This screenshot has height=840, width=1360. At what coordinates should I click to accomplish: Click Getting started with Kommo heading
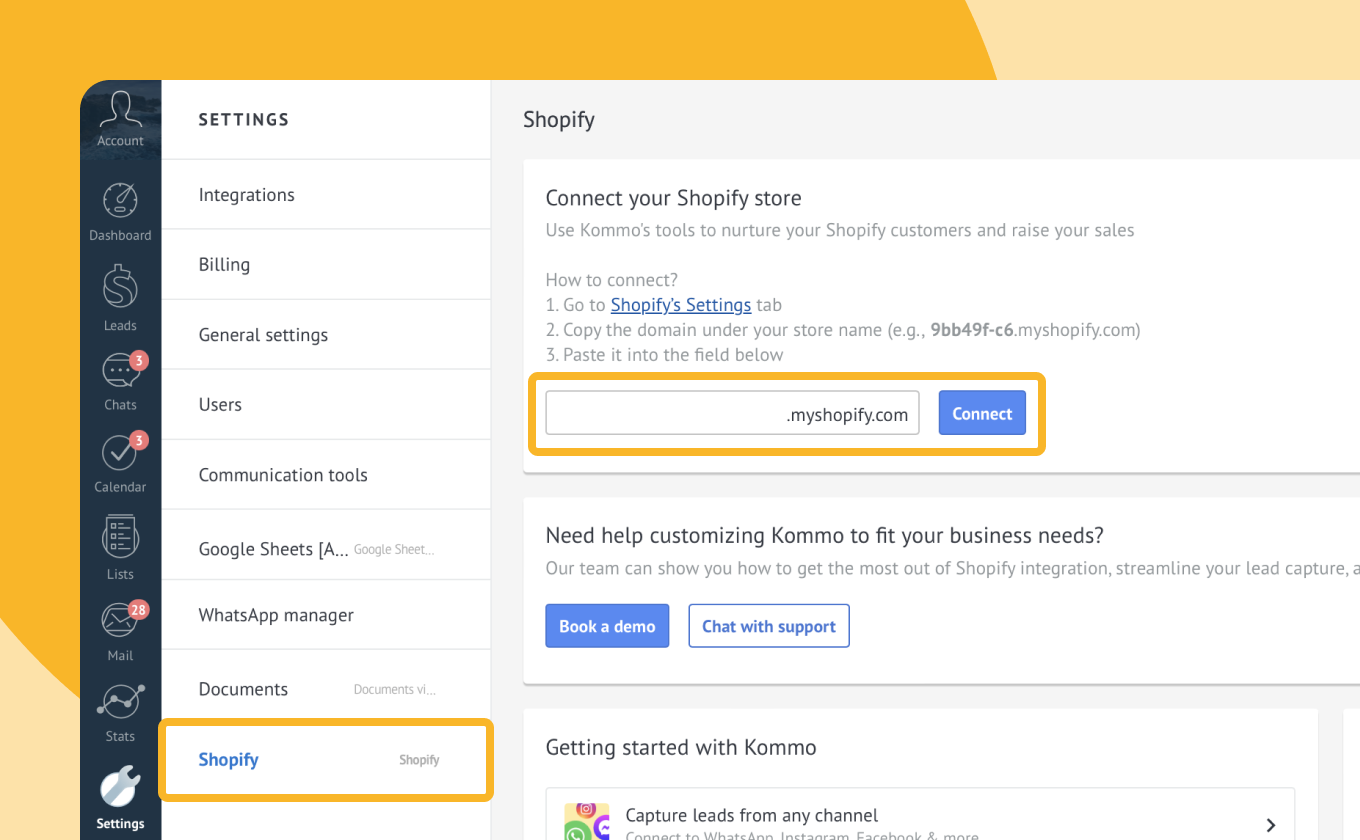681,747
